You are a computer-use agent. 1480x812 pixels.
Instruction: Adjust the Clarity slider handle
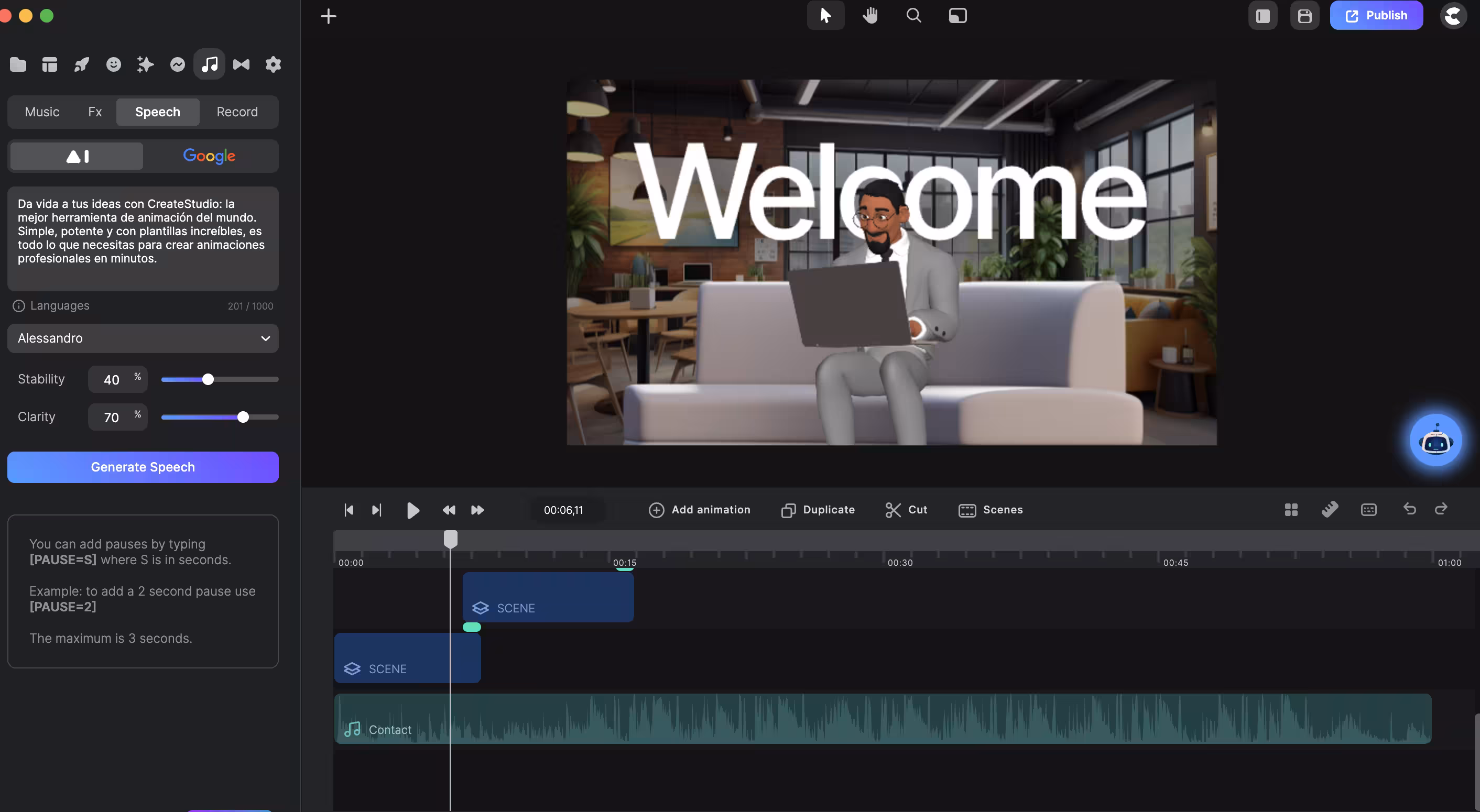click(243, 417)
